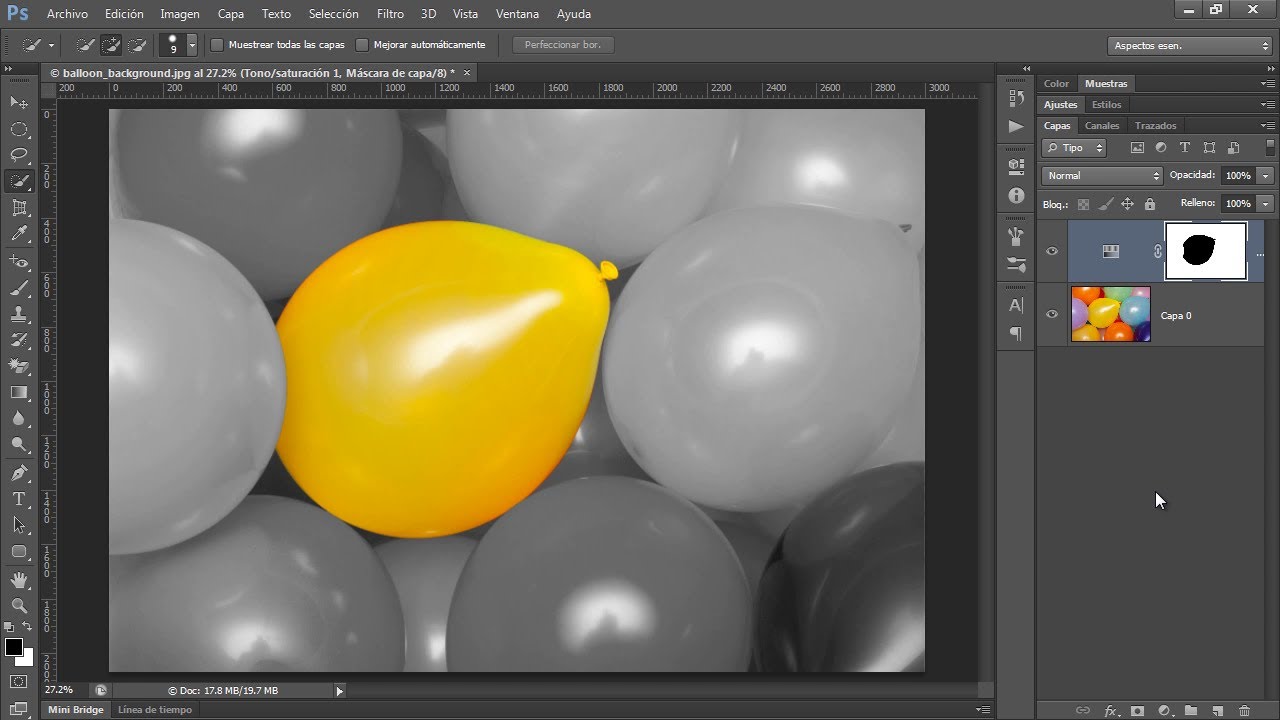Image resolution: width=1280 pixels, height=720 pixels.
Task: Open the Filtro menu
Action: pos(390,14)
